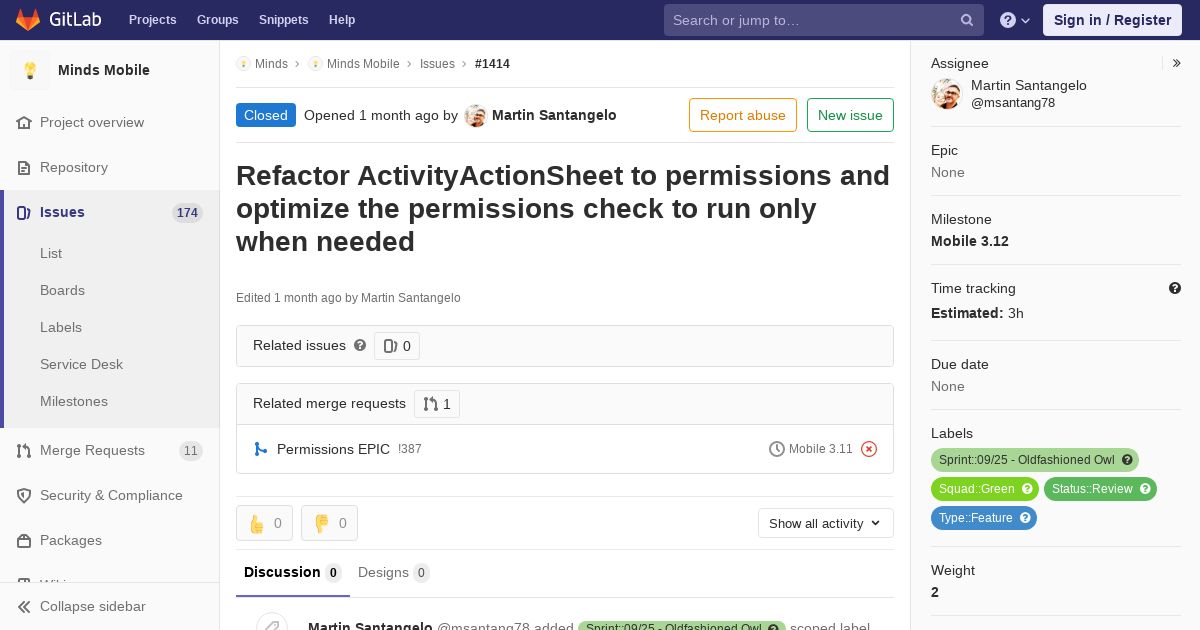Click the thumbs up reaction

(x=264, y=523)
